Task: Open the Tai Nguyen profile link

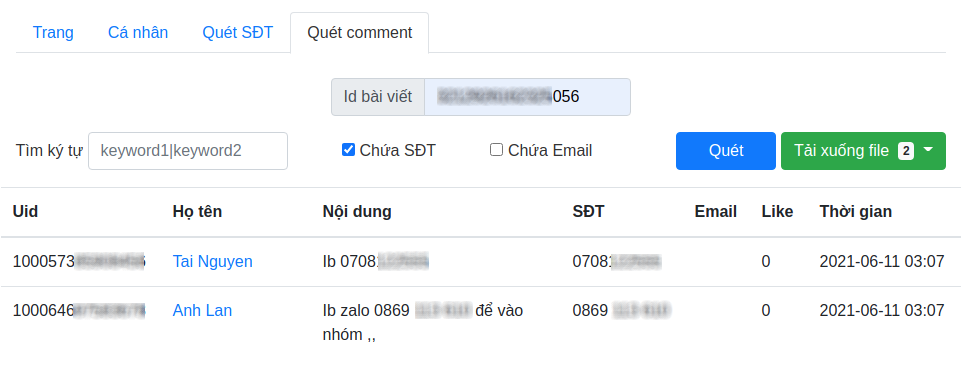Action: (x=212, y=262)
